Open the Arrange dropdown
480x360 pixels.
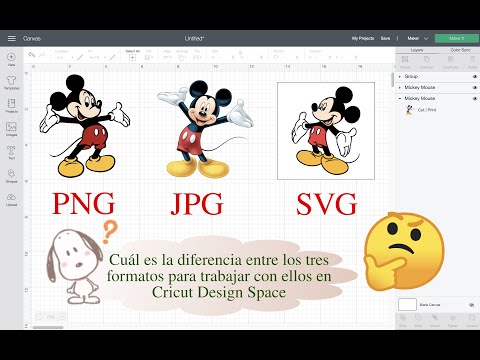click(x=182, y=58)
